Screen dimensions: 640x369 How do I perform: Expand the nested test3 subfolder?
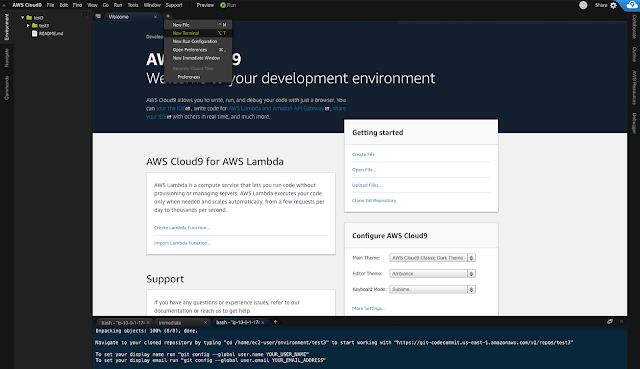coord(28,25)
